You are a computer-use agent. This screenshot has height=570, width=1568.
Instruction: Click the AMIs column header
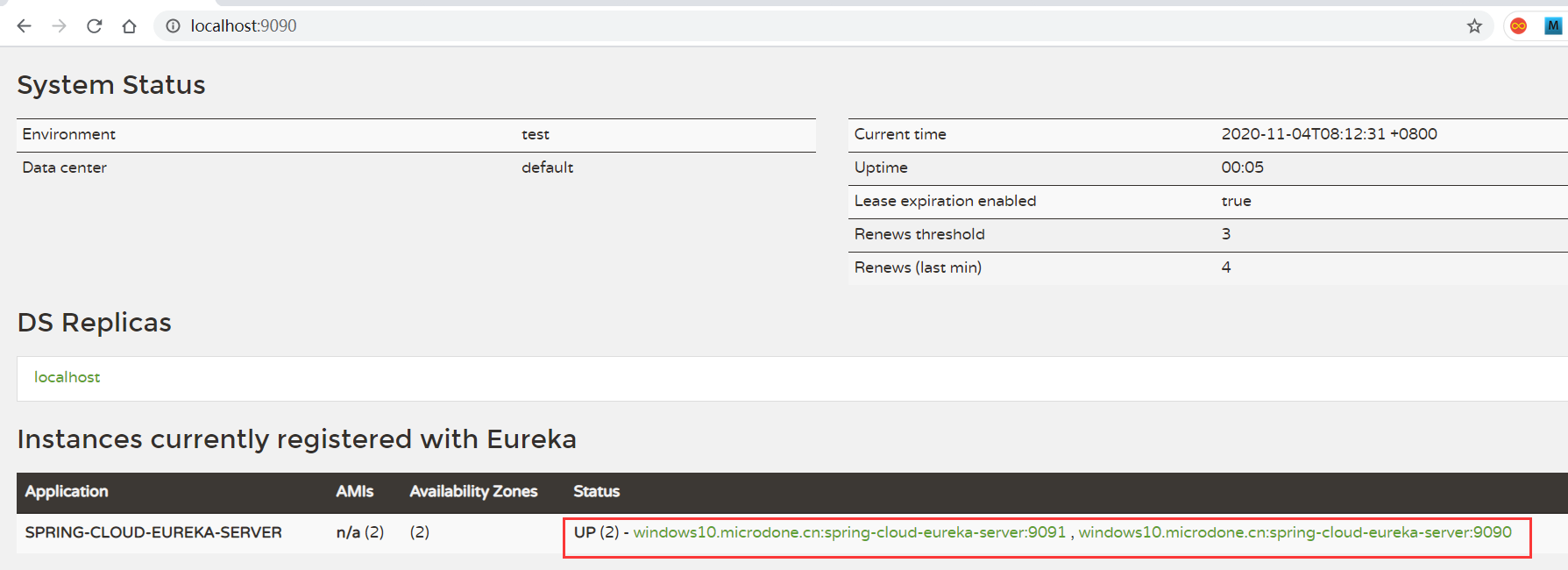point(355,492)
